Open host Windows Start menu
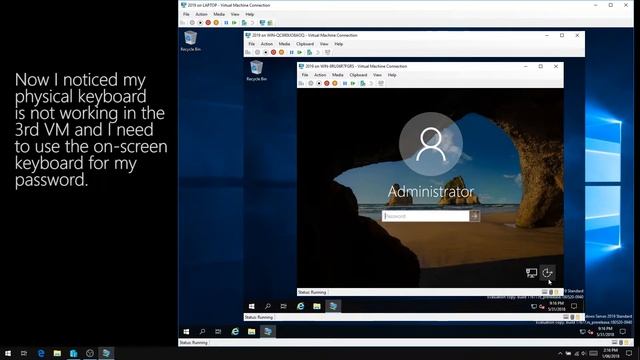The image size is (640, 360). [8, 353]
